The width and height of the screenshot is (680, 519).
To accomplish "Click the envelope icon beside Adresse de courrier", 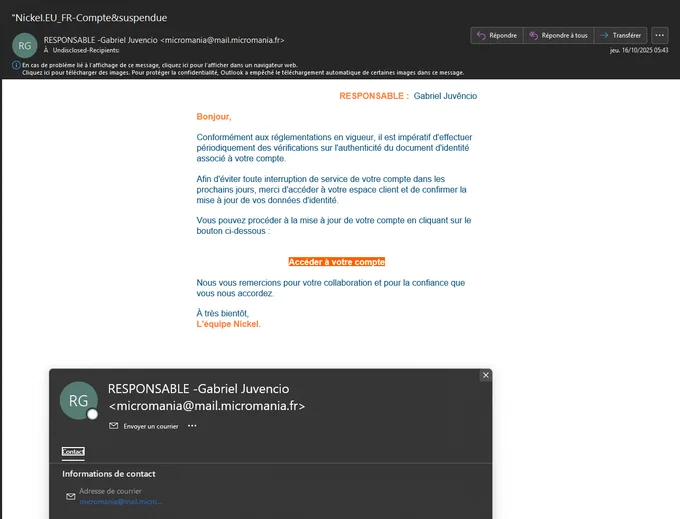I will point(71,496).
